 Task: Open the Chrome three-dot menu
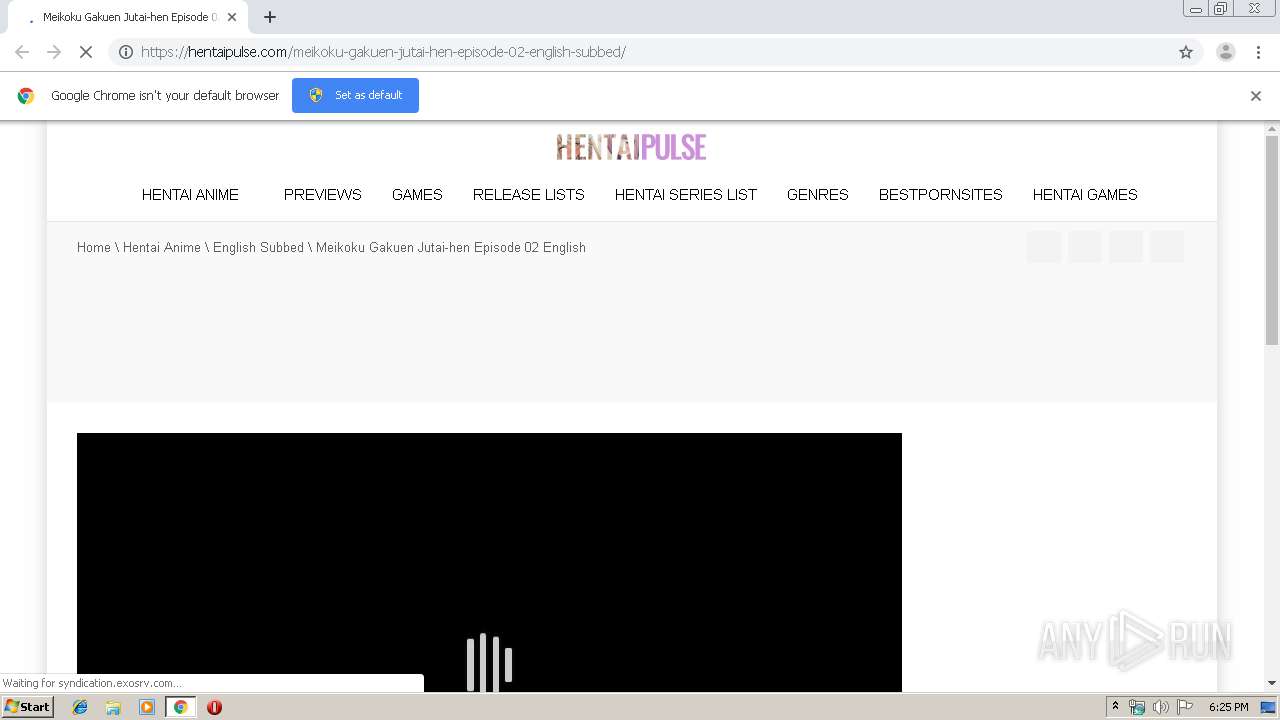tap(1258, 52)
